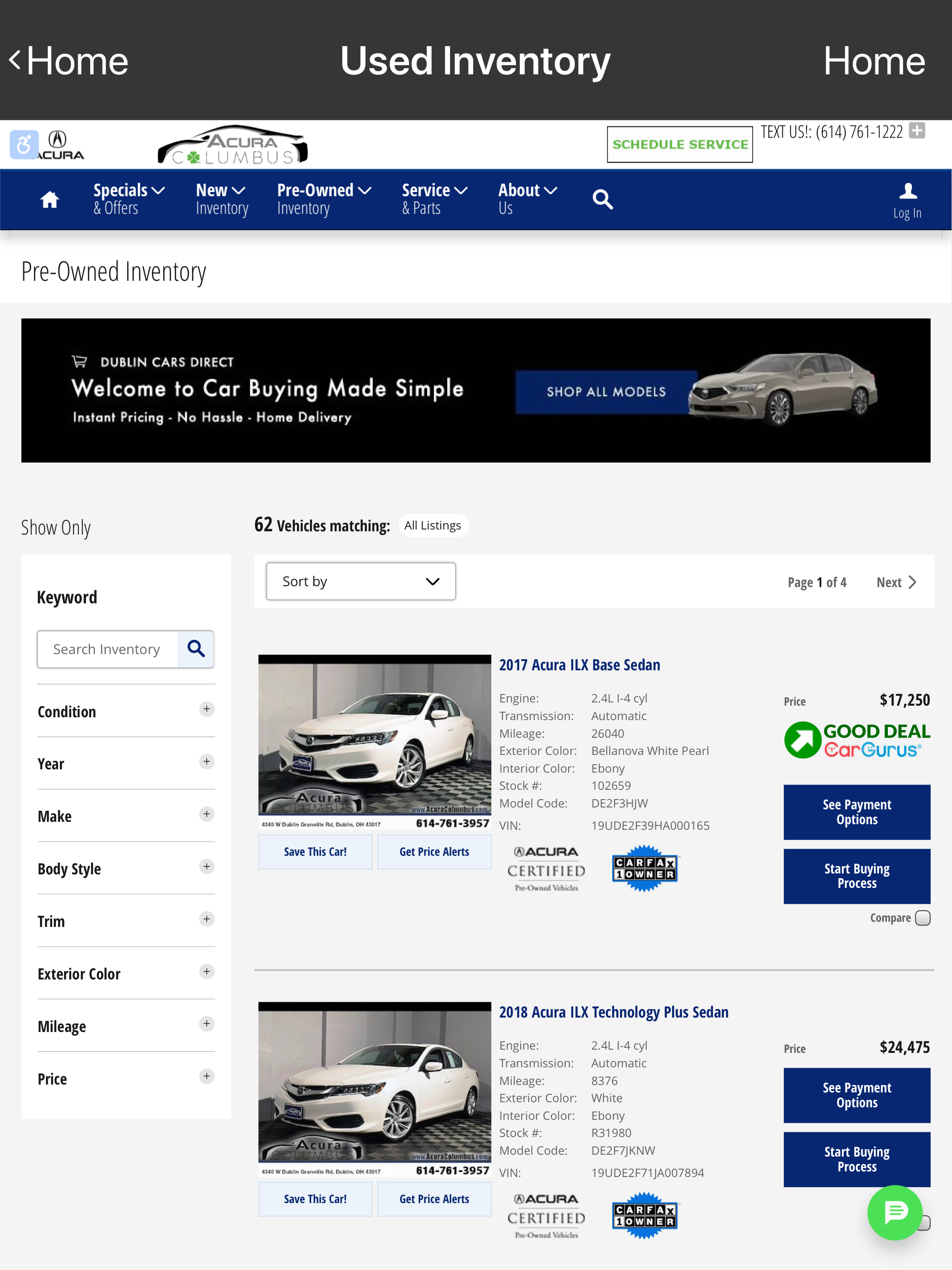Tap the back chevron next to Home

[15, 60]
